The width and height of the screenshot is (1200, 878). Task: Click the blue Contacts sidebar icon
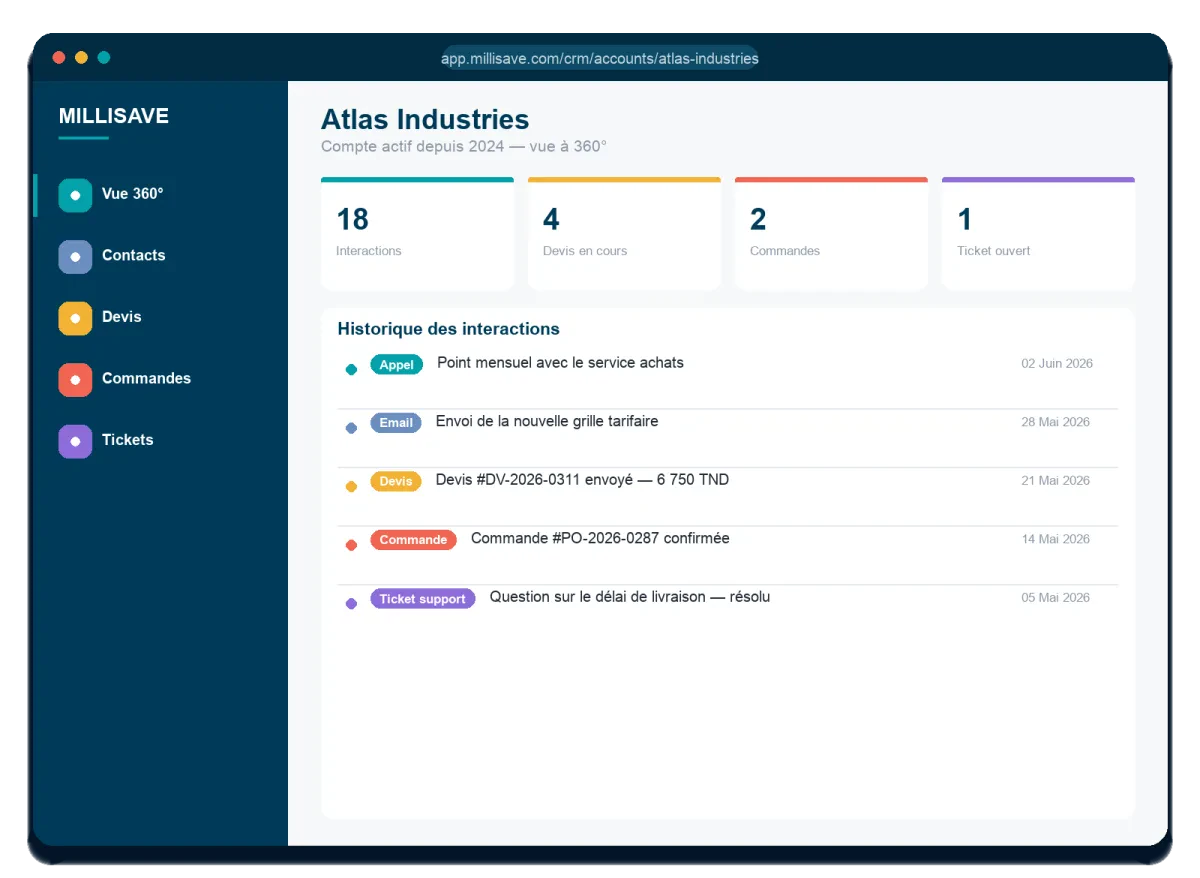pyautogui.click(x=75, y=257)
